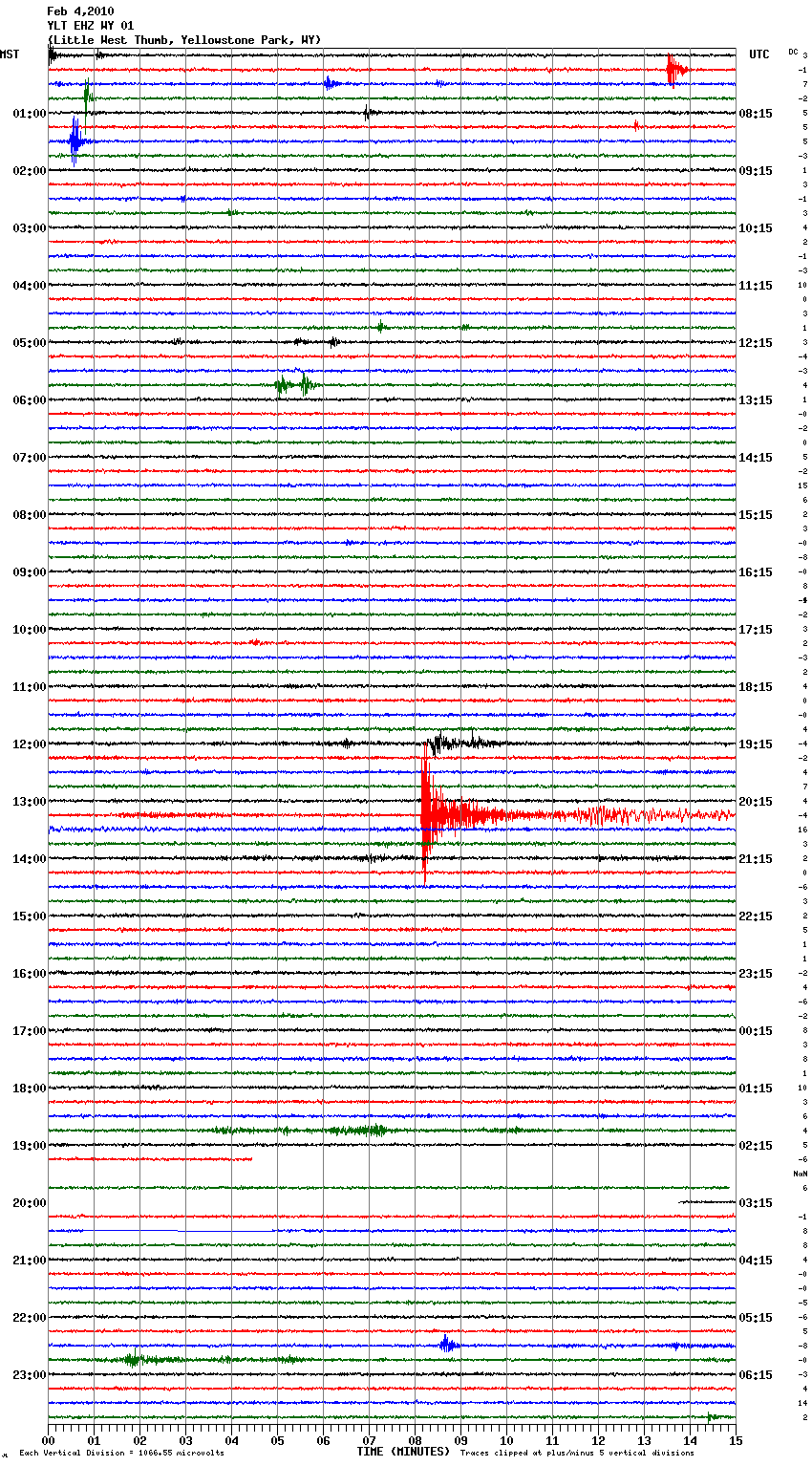Click the 09:15 UTC time label
The width and height of the screenshot is (812, 1466).
click(x=756, y=171)
